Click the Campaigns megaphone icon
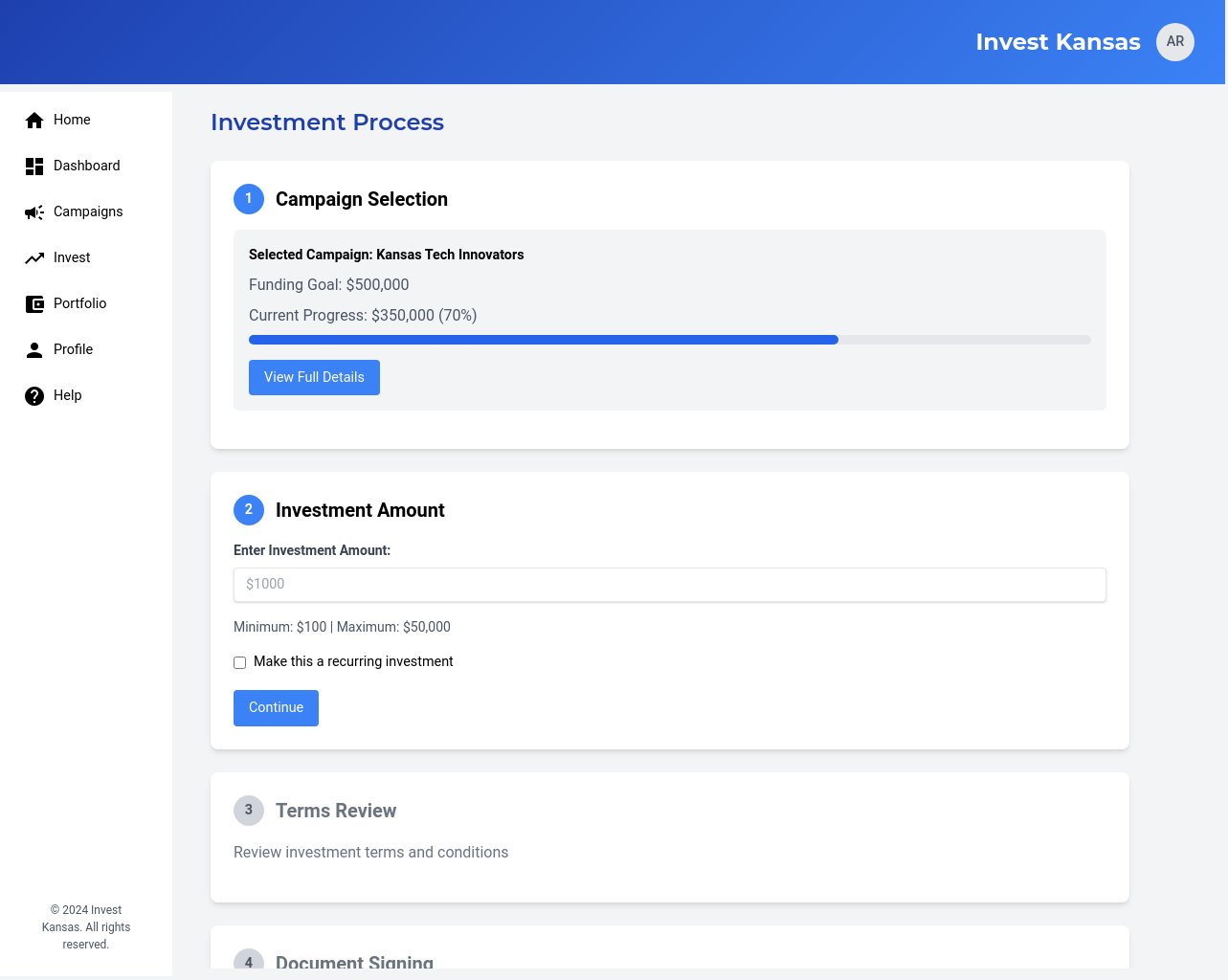 [34, 212]
